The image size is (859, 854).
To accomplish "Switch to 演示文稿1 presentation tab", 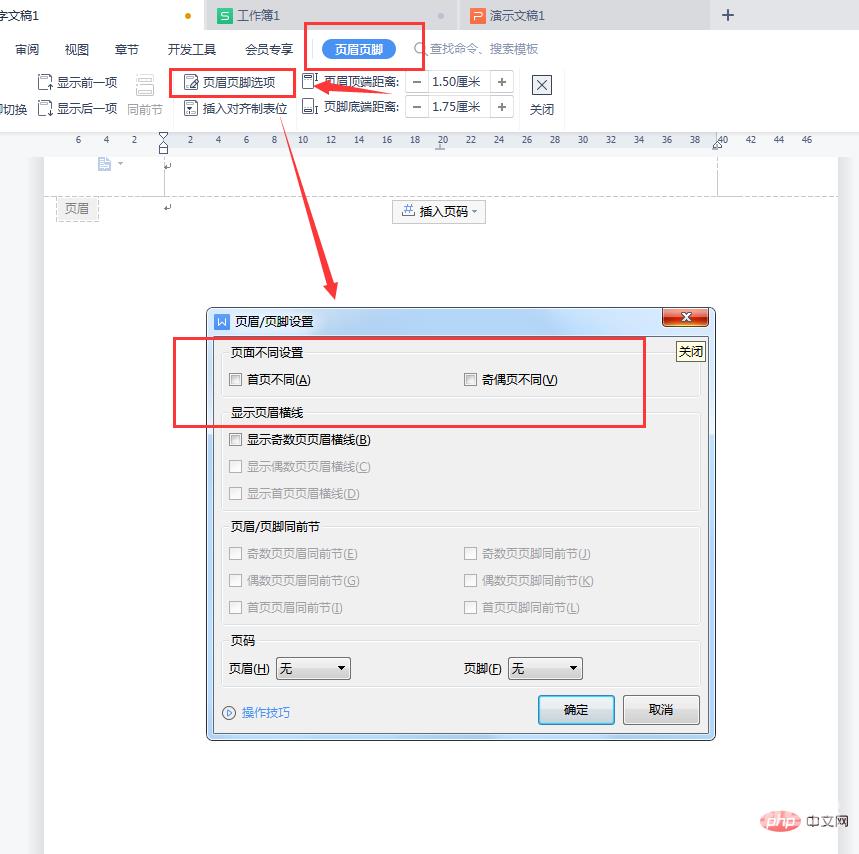I will (516, 16).
